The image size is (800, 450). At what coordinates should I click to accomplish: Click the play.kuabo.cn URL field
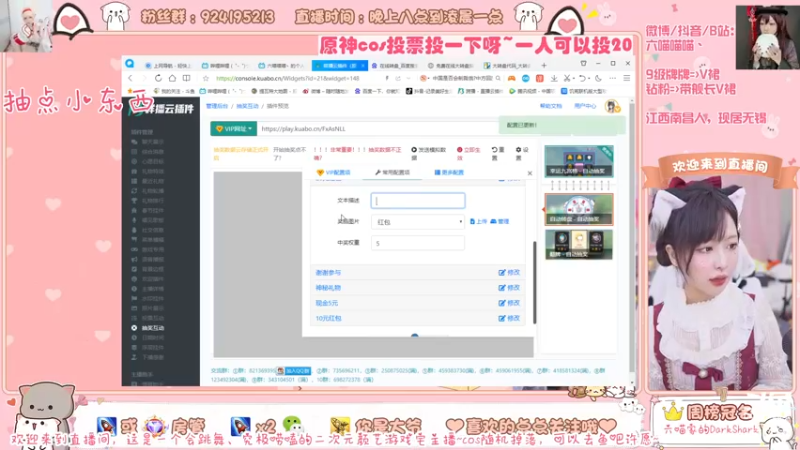tap(378, 129)
